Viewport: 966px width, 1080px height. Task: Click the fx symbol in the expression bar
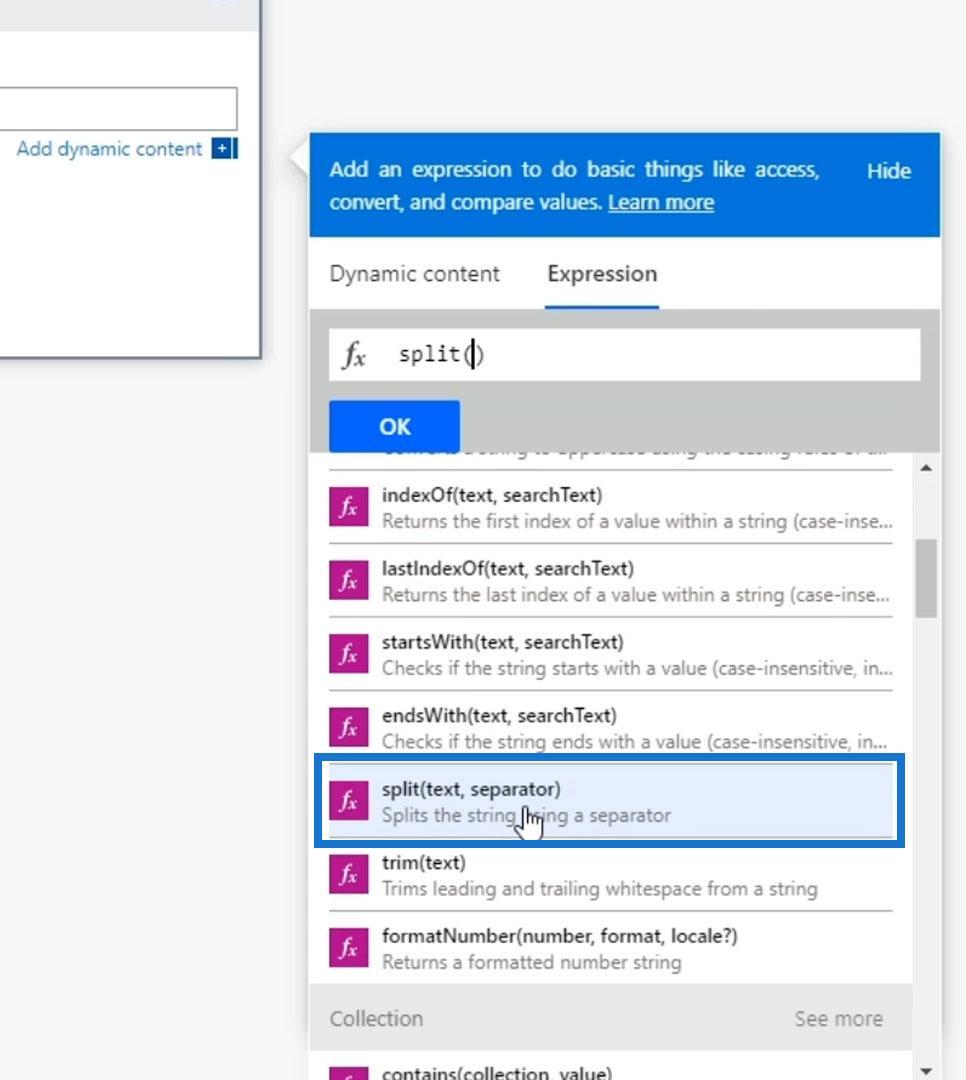click(354, 355)
